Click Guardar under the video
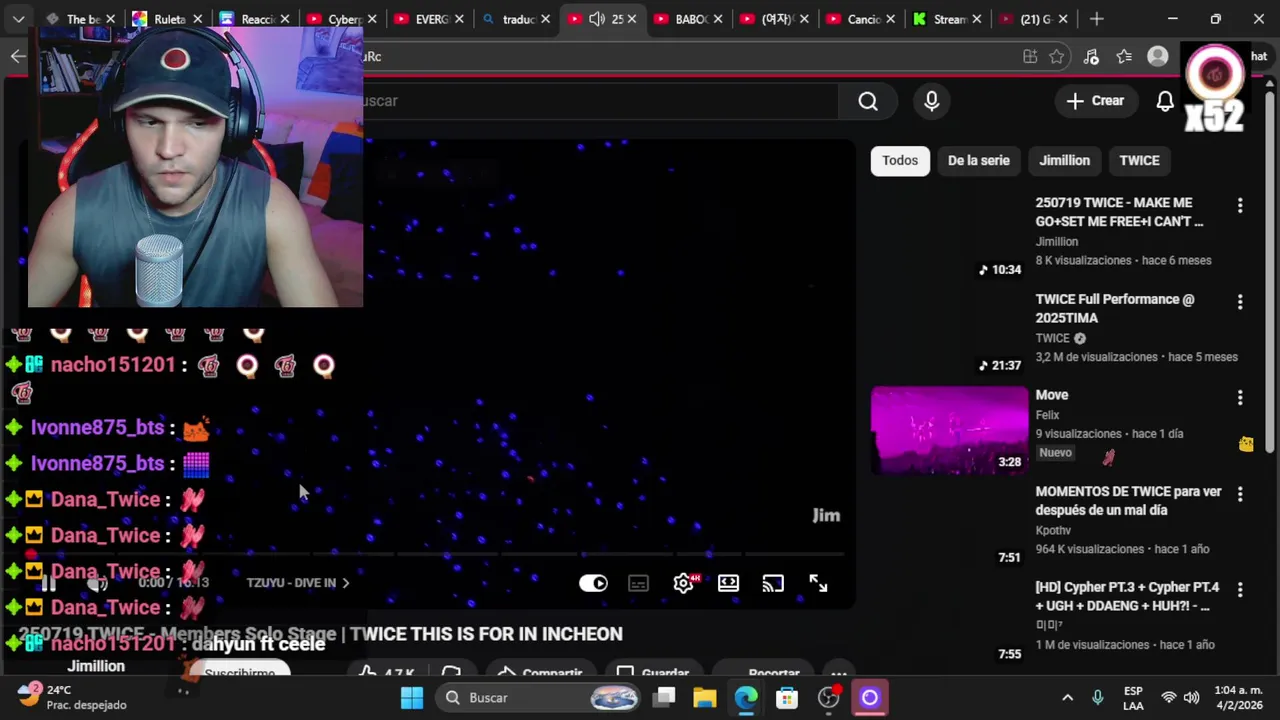1280x720 pixels. [x=653, y=673]
